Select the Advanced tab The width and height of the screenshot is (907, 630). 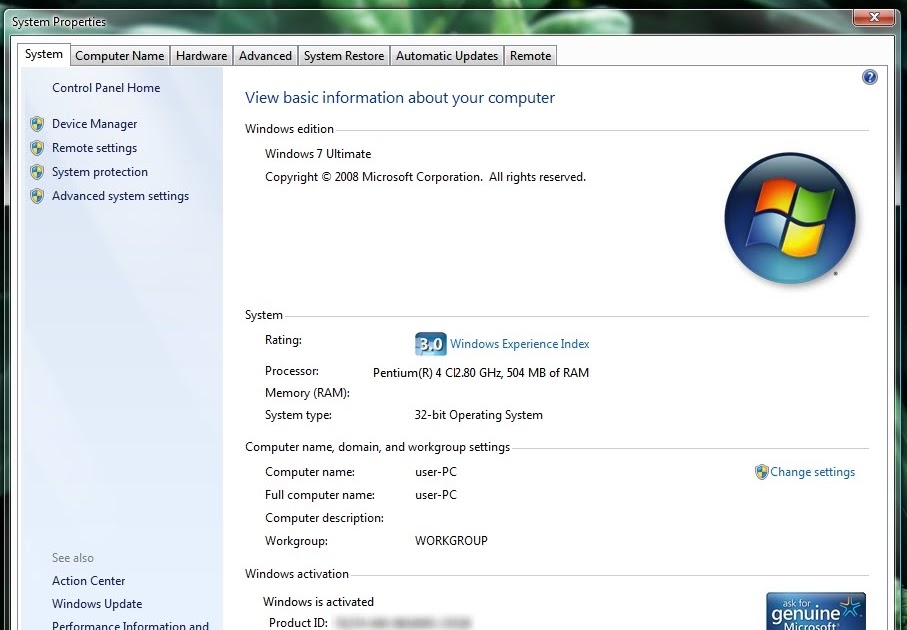[x=264, y=55]
